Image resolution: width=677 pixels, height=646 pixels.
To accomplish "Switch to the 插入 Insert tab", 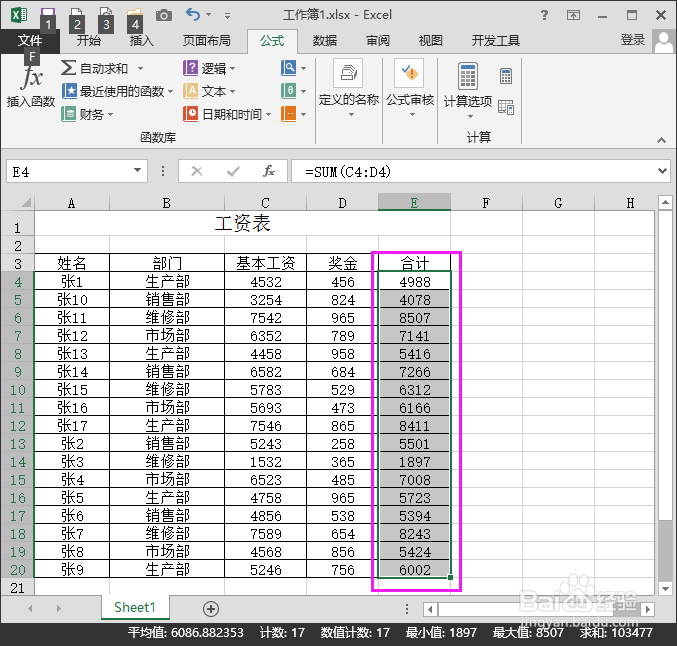I will coord(142,41).
